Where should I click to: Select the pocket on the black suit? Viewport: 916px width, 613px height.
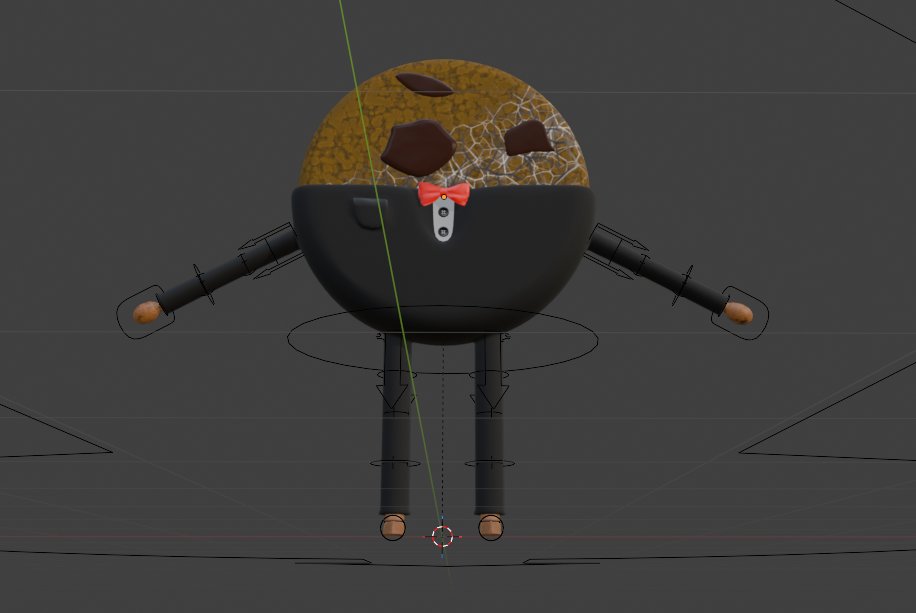pos(370,212)
